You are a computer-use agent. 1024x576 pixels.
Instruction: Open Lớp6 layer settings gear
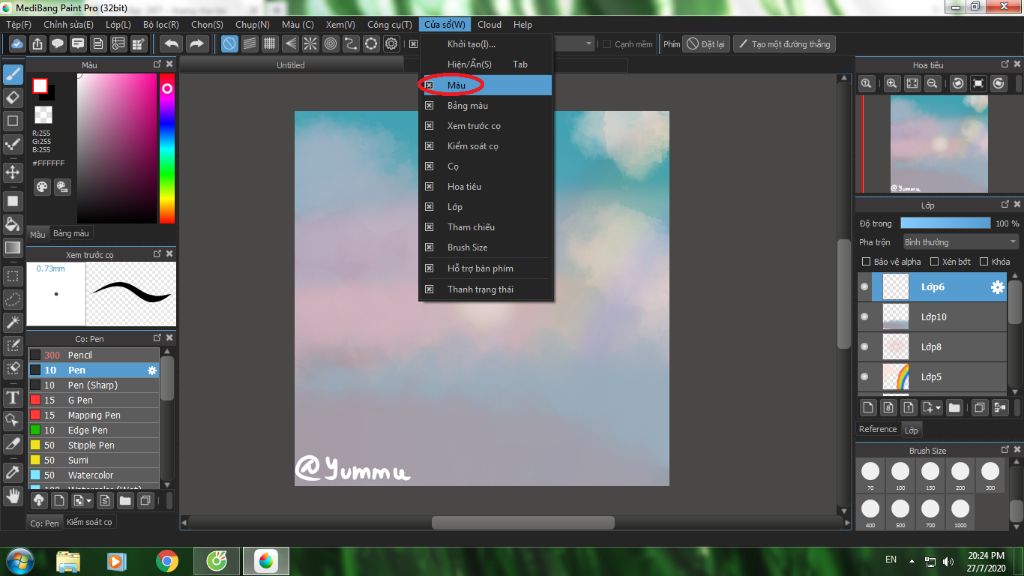tap(997, 287)
